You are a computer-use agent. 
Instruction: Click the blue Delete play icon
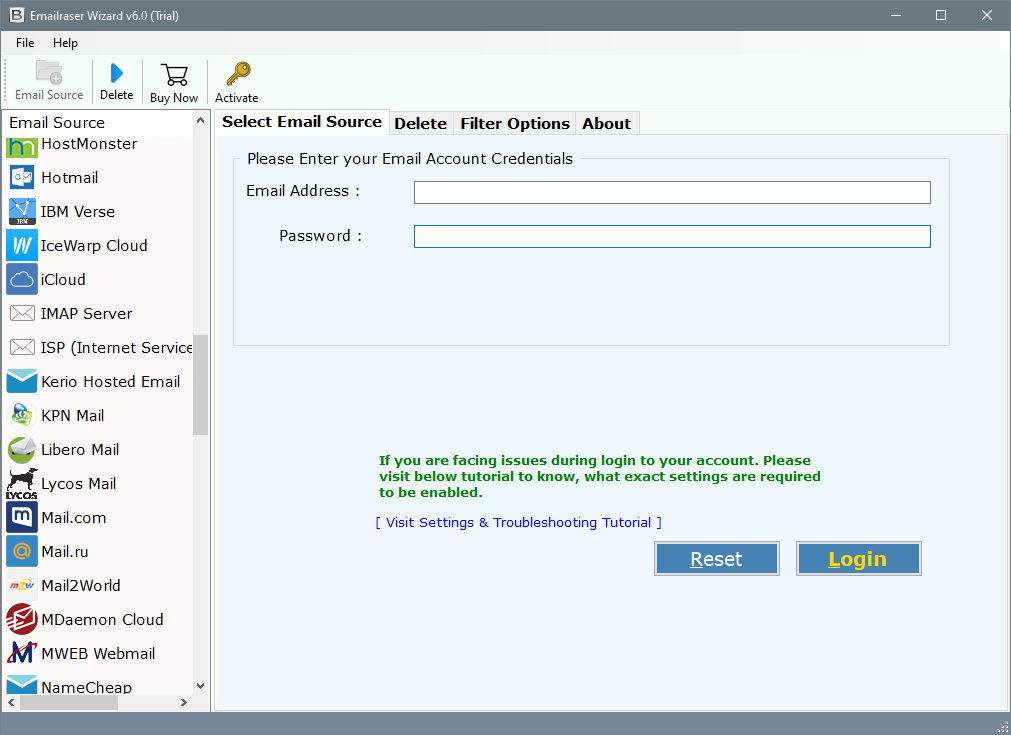pos(117,73)
